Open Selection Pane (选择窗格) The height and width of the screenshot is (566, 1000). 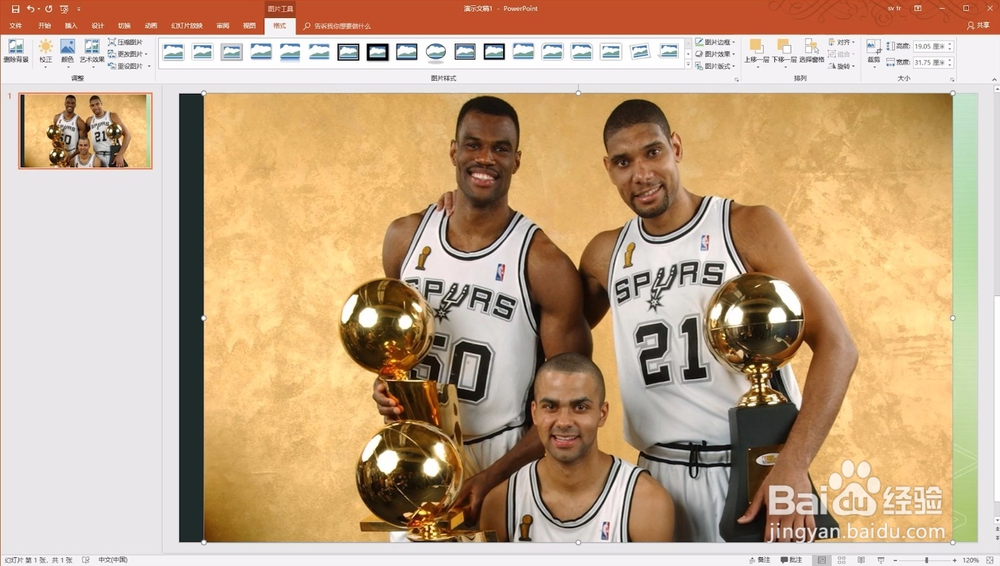coord(811,51)
